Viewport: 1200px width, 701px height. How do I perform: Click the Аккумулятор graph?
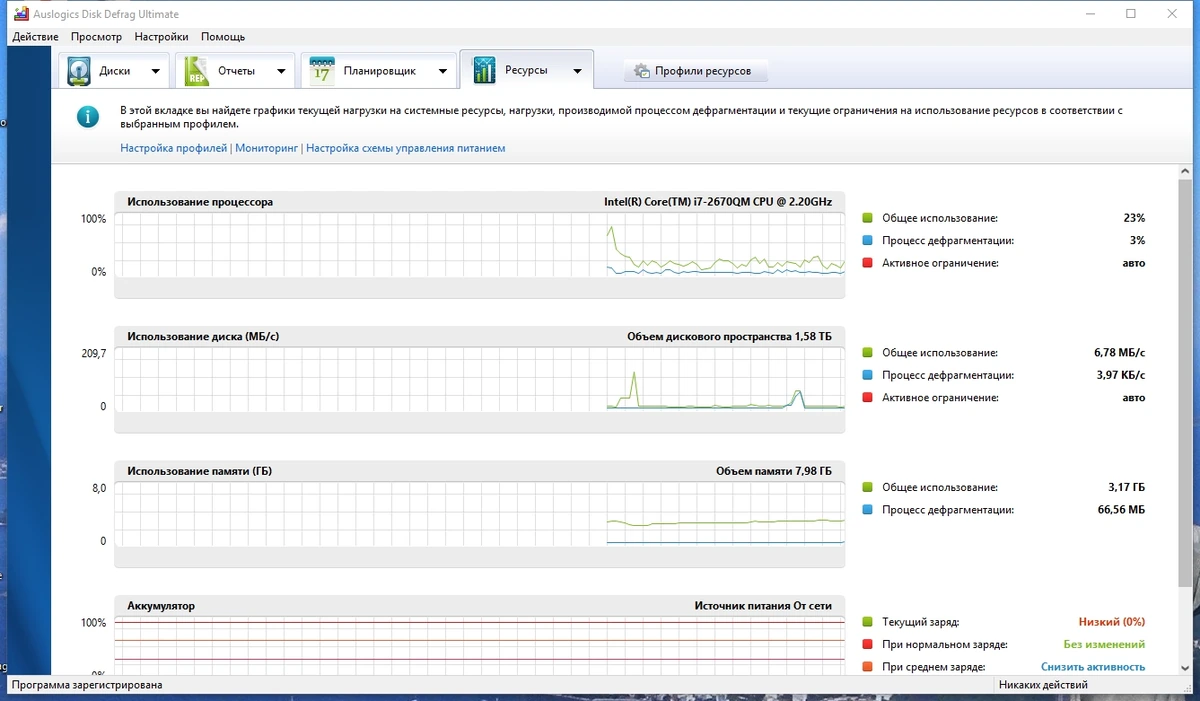coord(480,645)
